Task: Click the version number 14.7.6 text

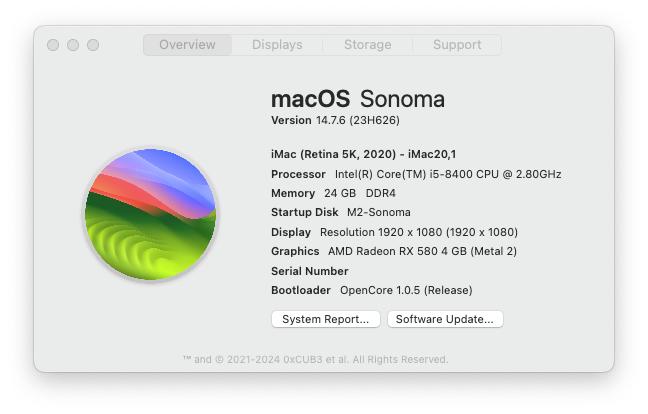Action: pyautogui.click(x=331, y=120)
